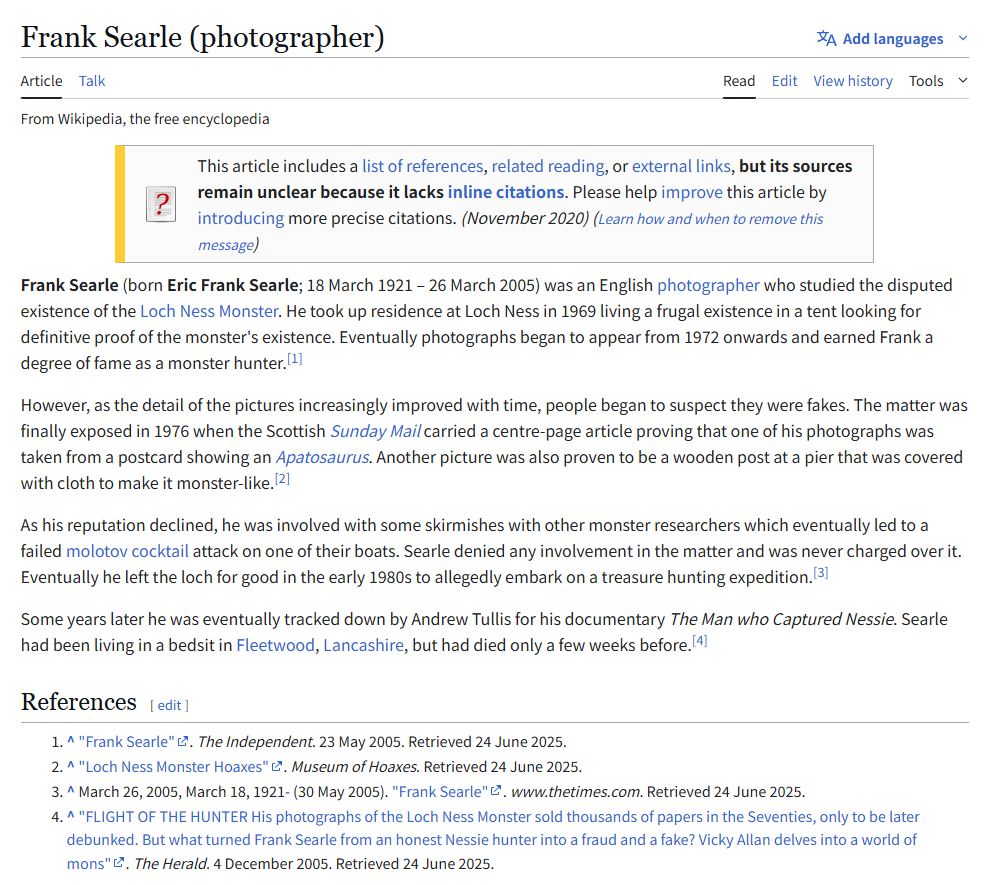Screen dimensions: 985x885
Task: Click footnote marker [2] in article text
Action: click(282, 480)
